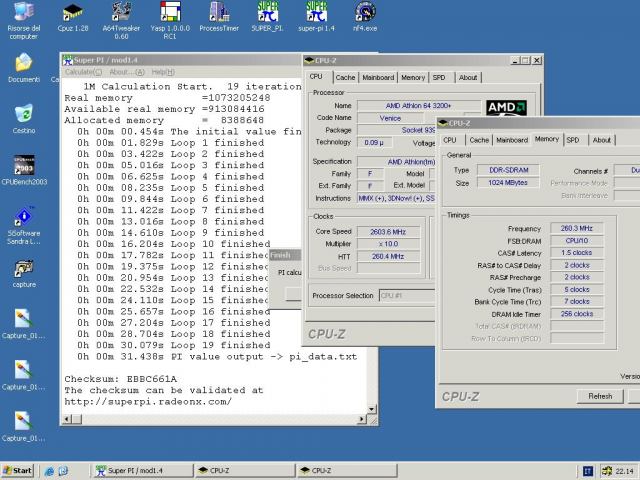Open ProcessTimer desktop shortcut
This screenshot has width=640, height=480.
click(219, 17)
